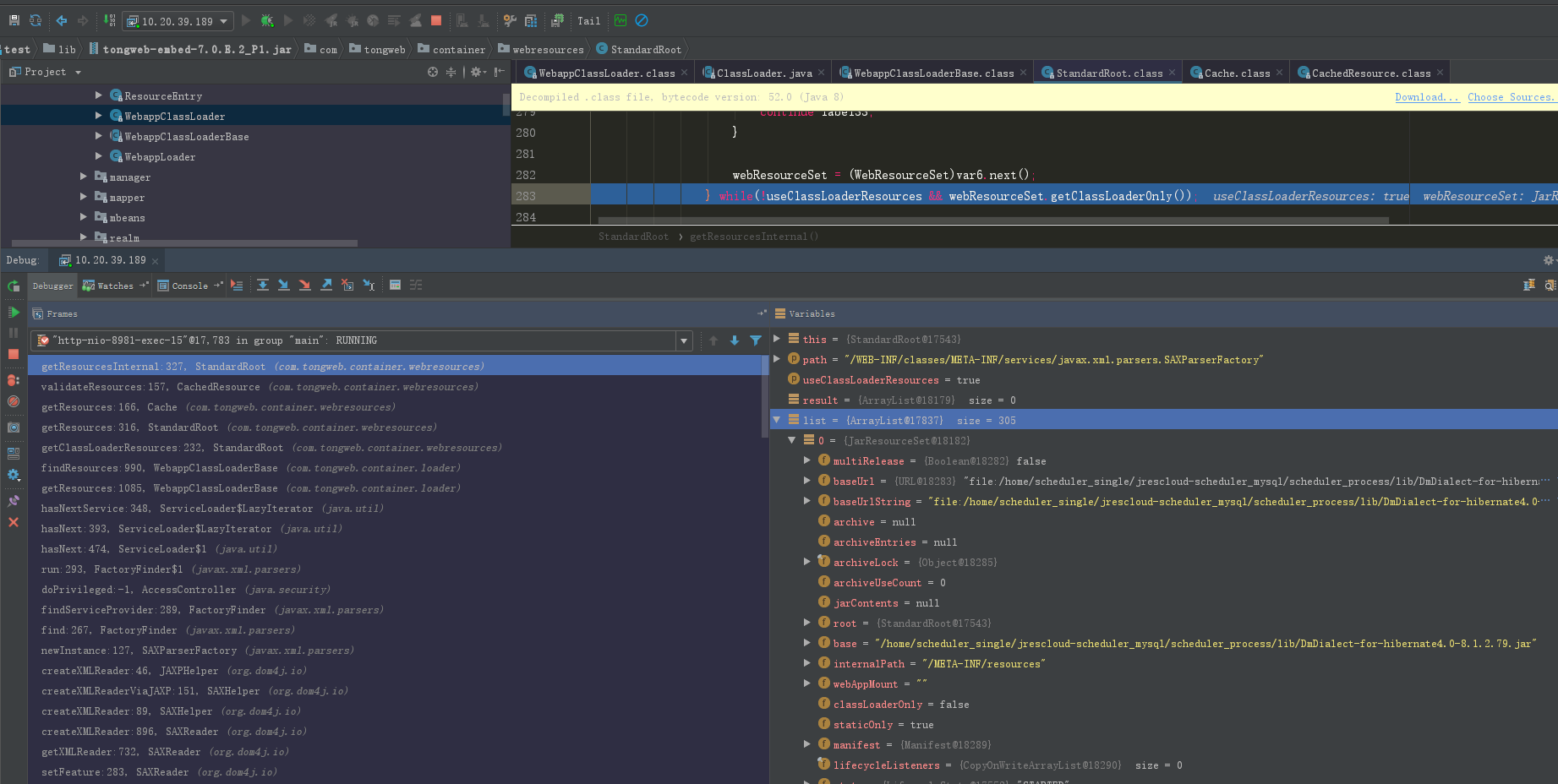1558x784 pixels.
Task: Open the thread selector dropdown arrow
Action: (683, 340)
